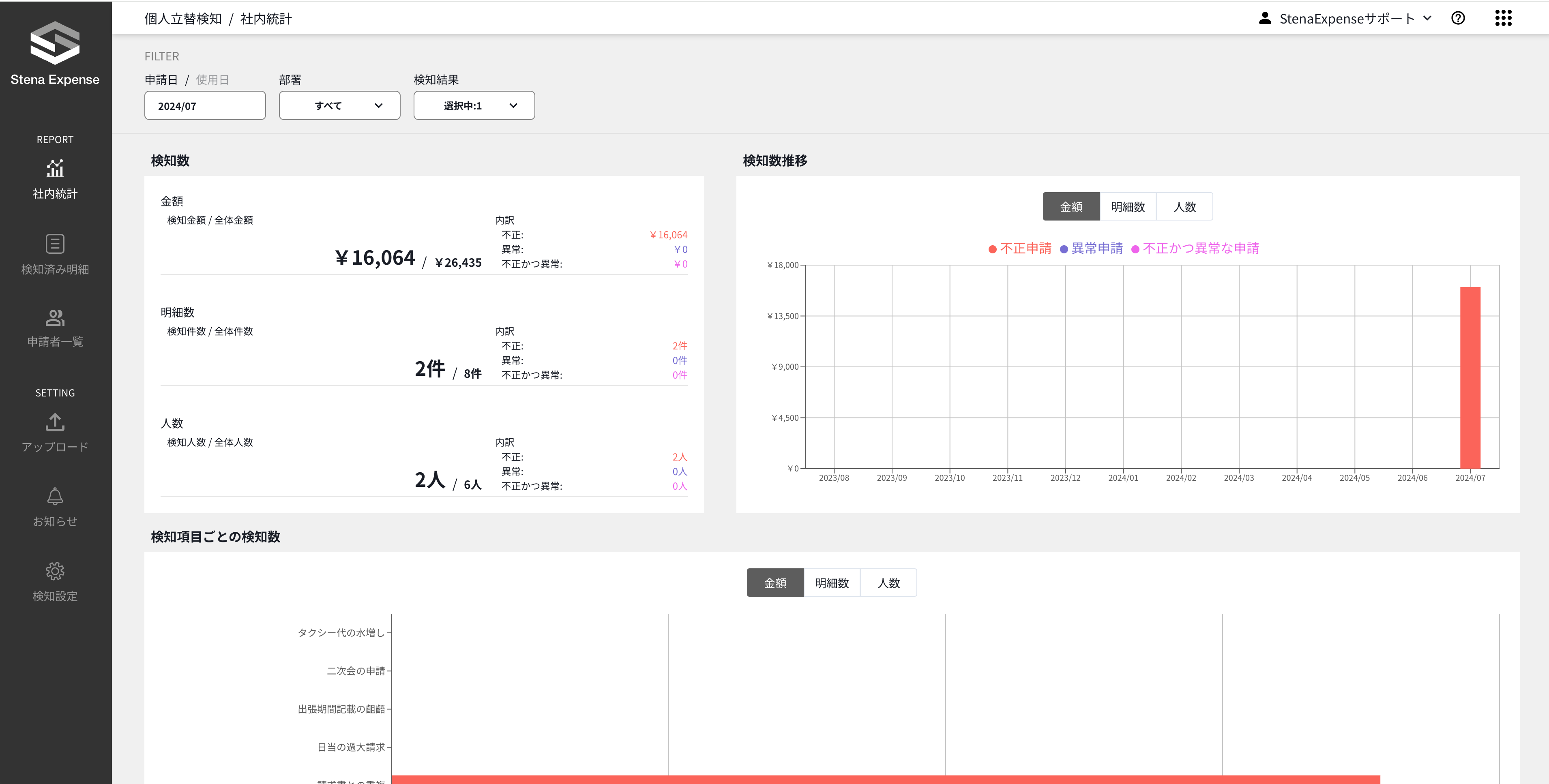Toggle 不正申請 legend series in trend chart
The height and width of the screenshot is (784, 1549).
tap(1020, 248)
